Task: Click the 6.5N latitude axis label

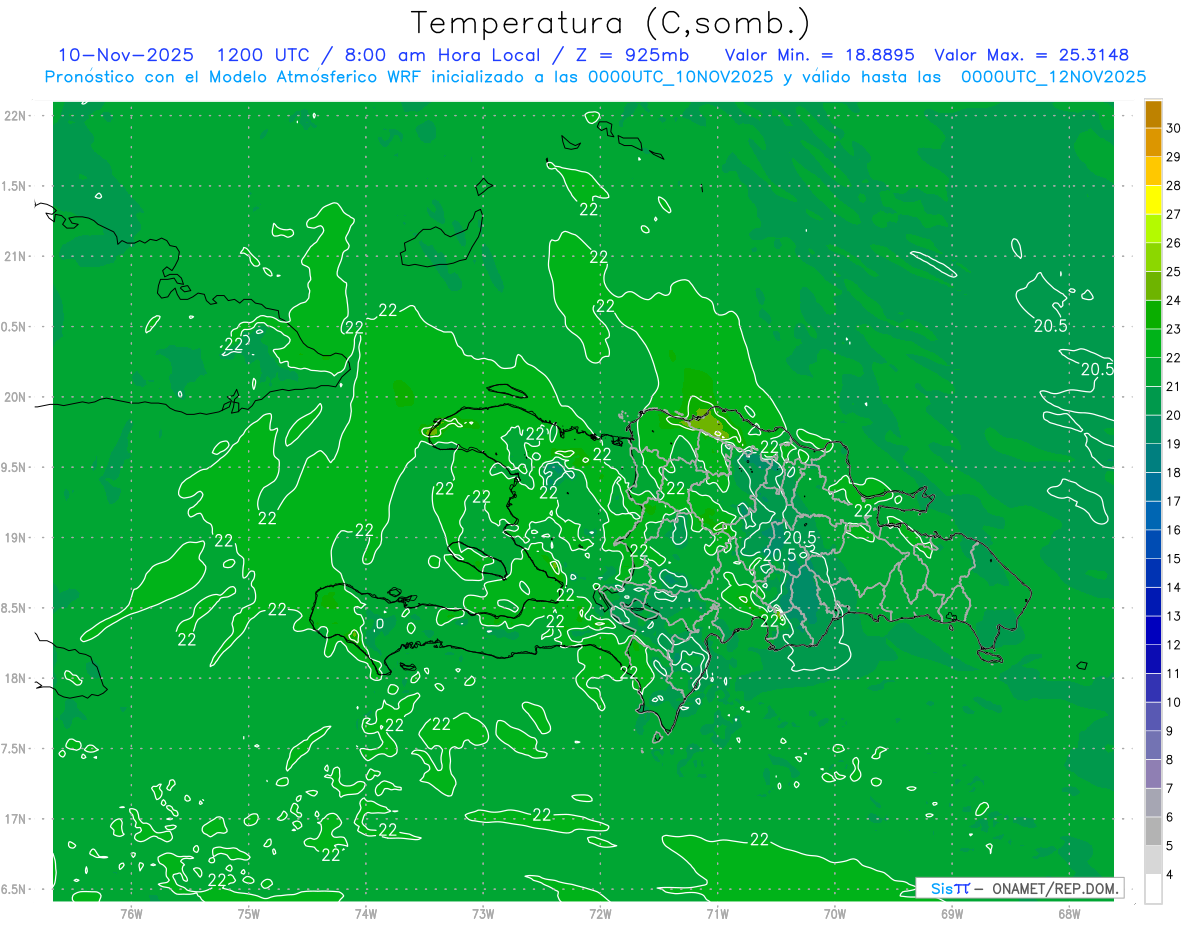Action: (15, 890)
